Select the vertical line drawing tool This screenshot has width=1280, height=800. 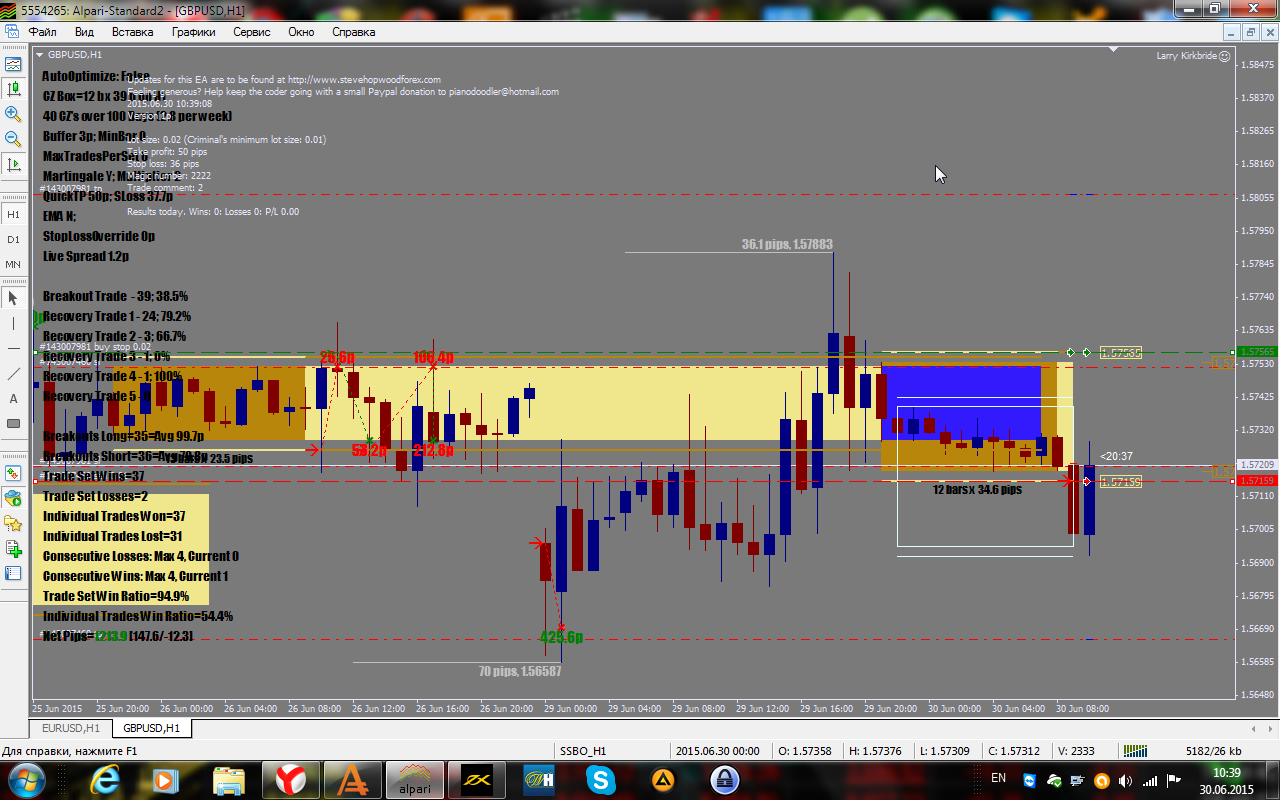point(13,323)
